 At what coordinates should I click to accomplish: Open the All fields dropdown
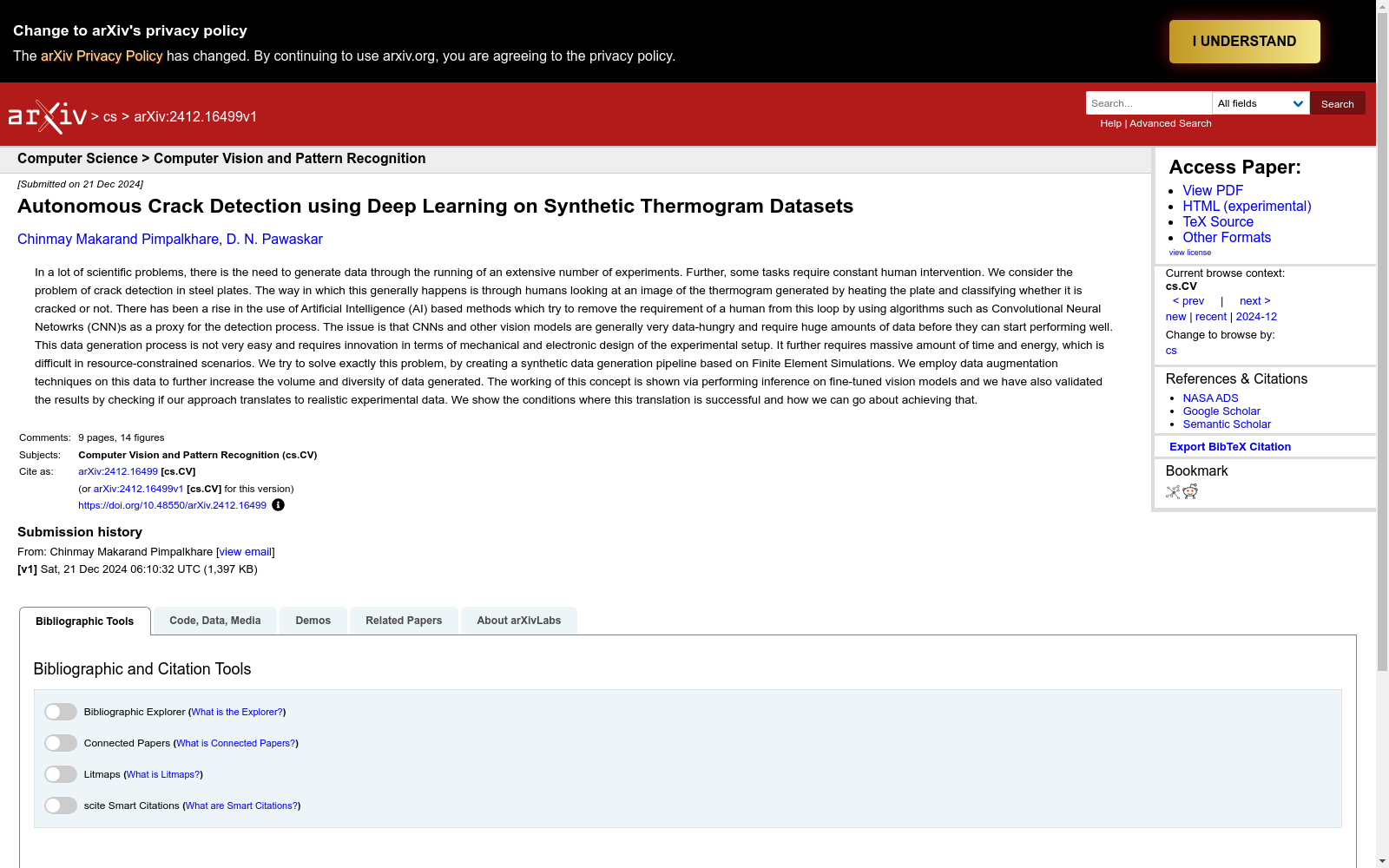click(1261, 103)
